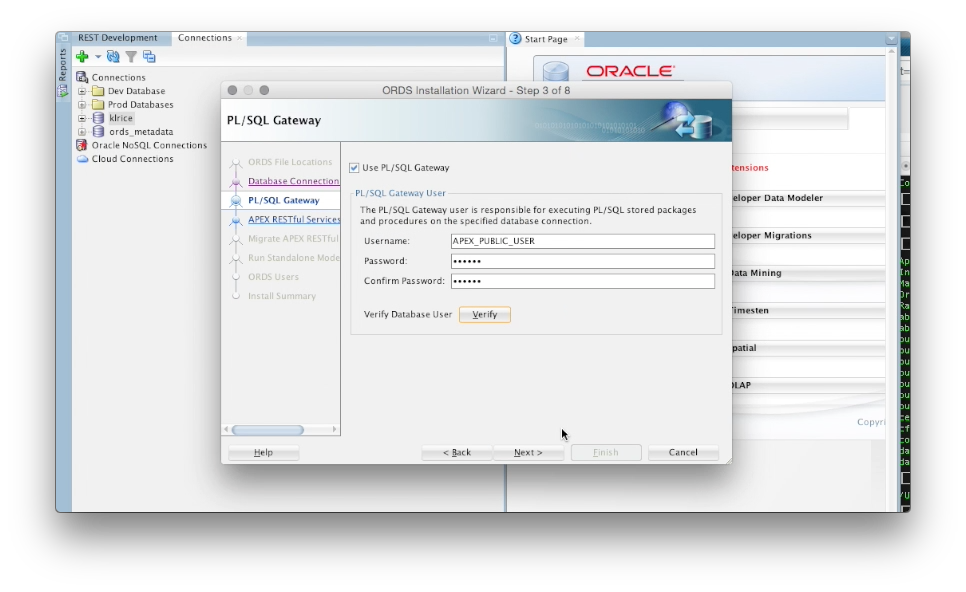Click the < Back button
The height and width of the screenshot is (592, 966).
(x=457, y=452)
